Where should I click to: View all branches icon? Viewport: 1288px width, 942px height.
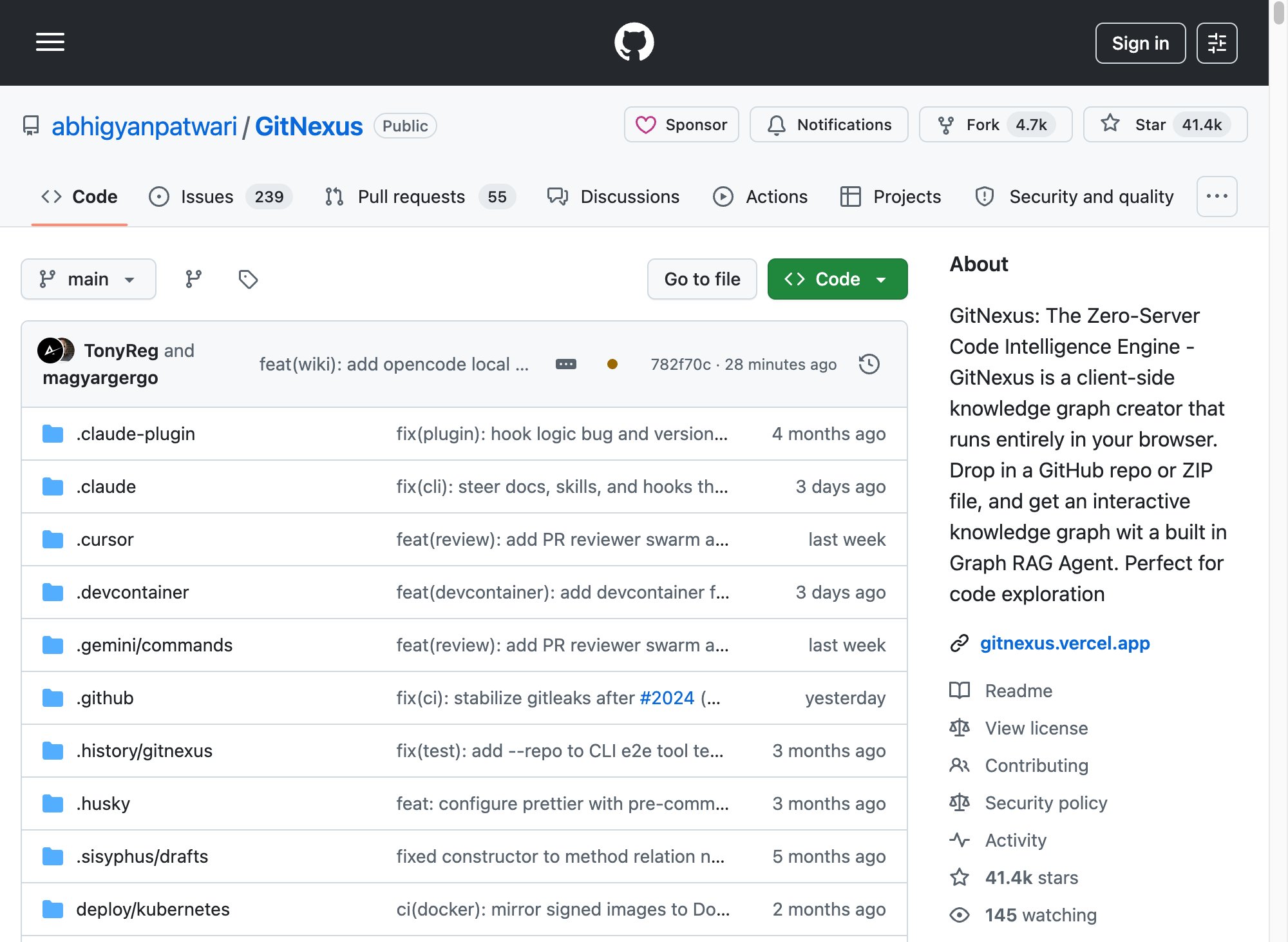click(x=193, y=279)
